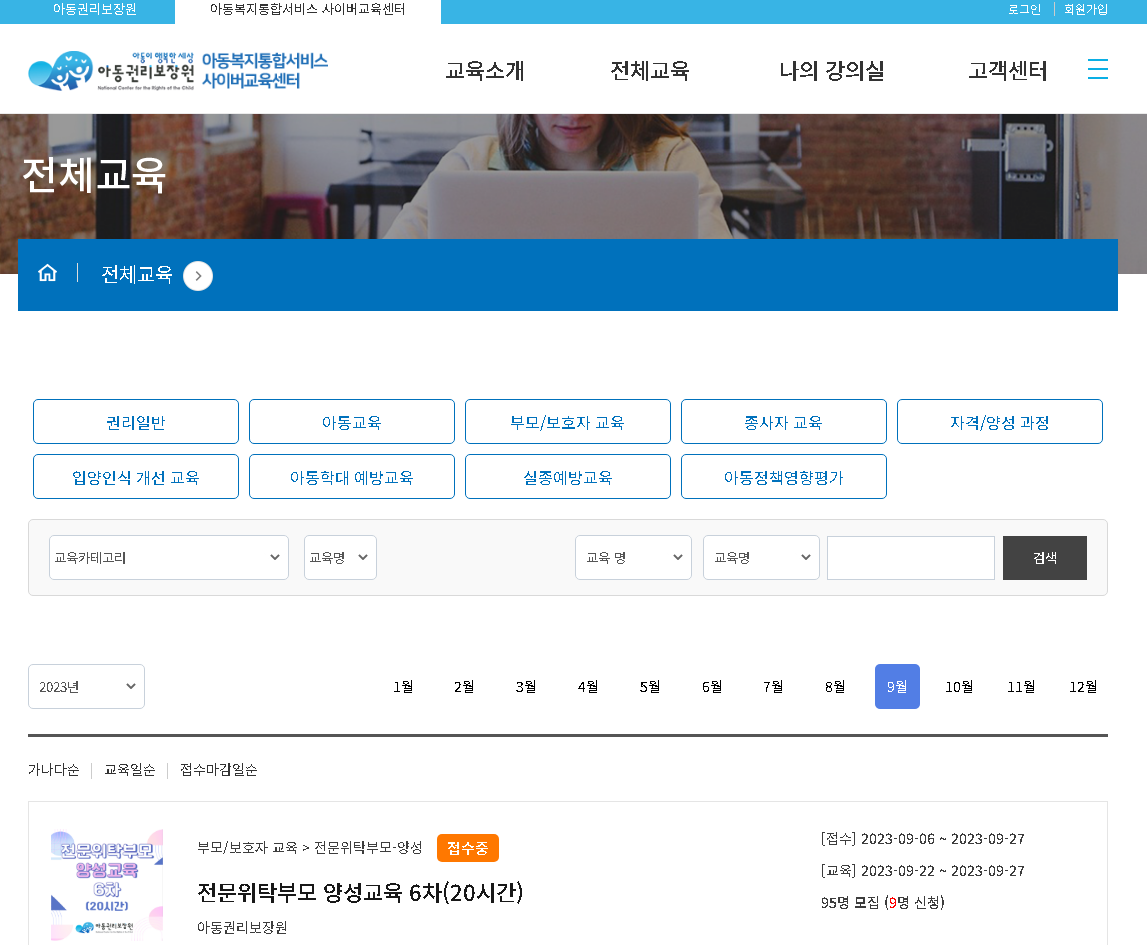Image resolution: width=1147 pixels, height=945 pixels.
Task: Click the home icon in the breadcrumb
Action: coord(47,271)
